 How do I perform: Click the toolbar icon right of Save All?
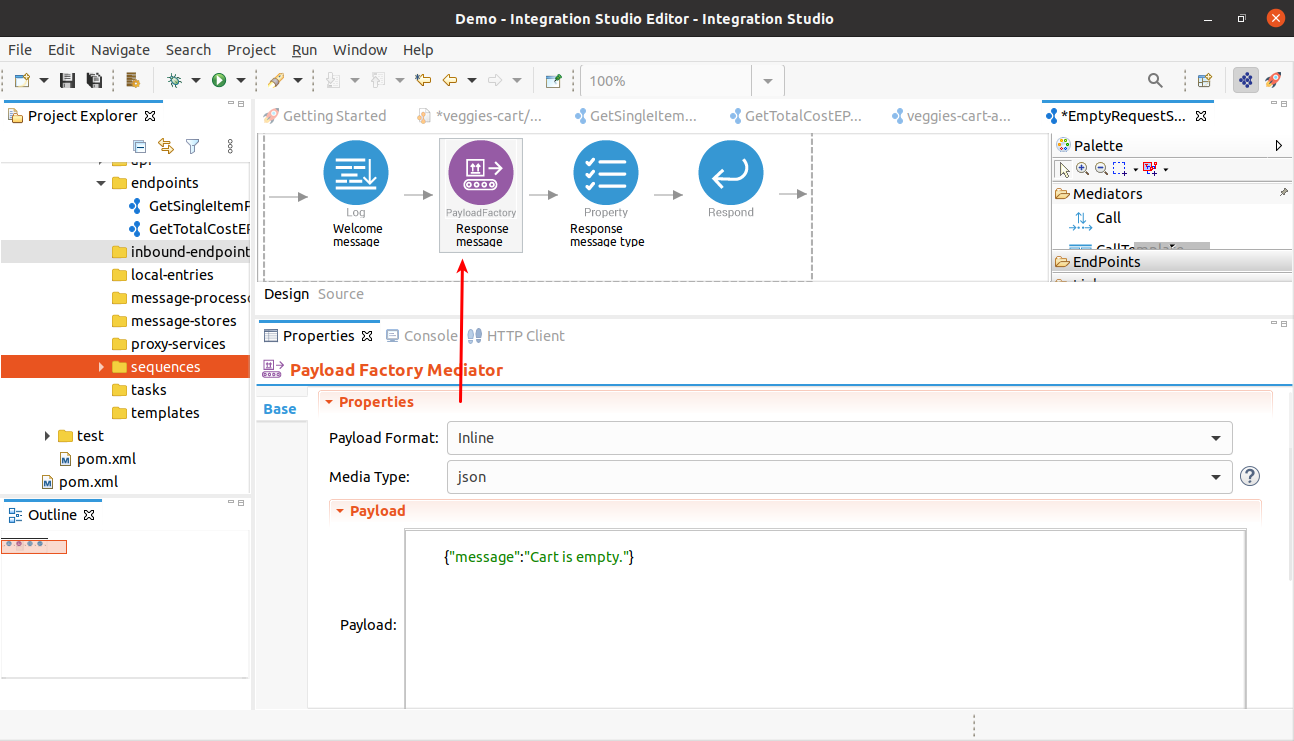click(133, 81)
